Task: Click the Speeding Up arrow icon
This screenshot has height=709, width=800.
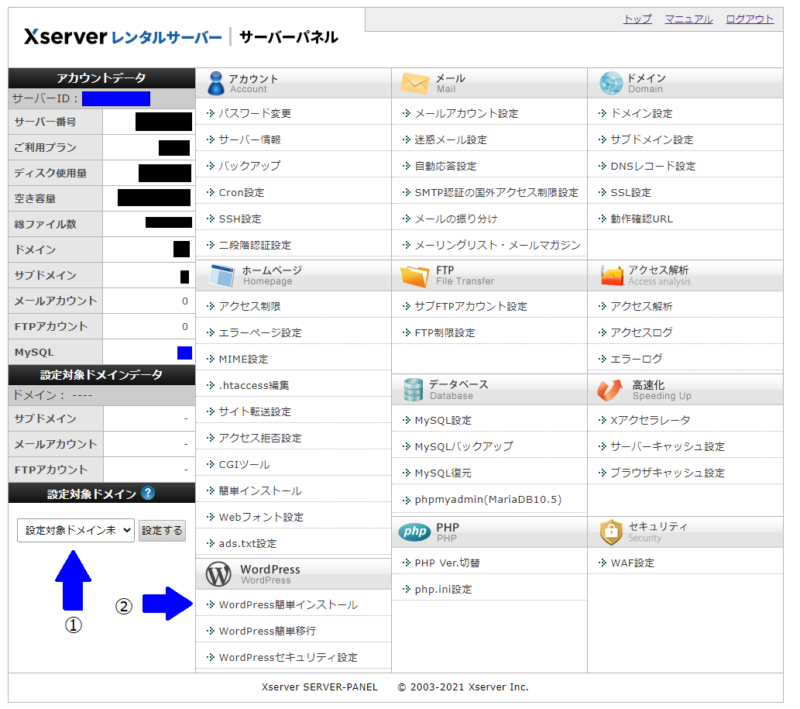Action: tap(610, 390)
